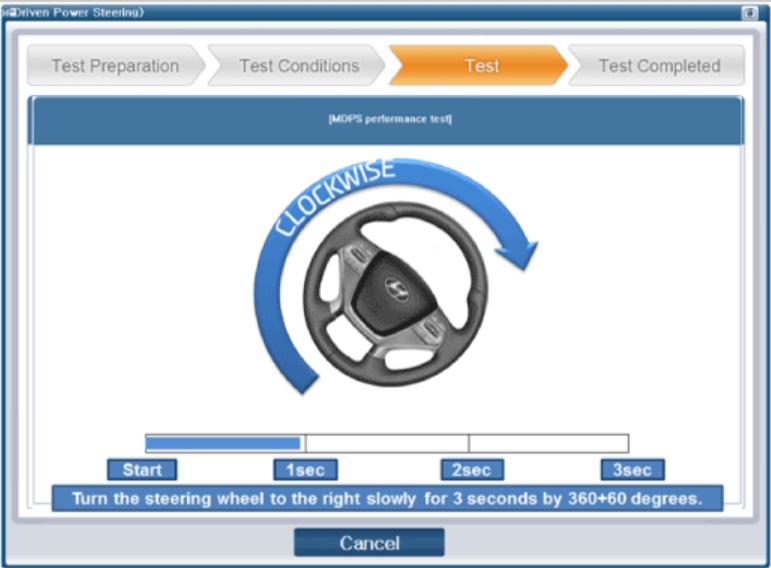Click the 3sec marker label
This screenshot has width=771, height=568.
(632, 470)
